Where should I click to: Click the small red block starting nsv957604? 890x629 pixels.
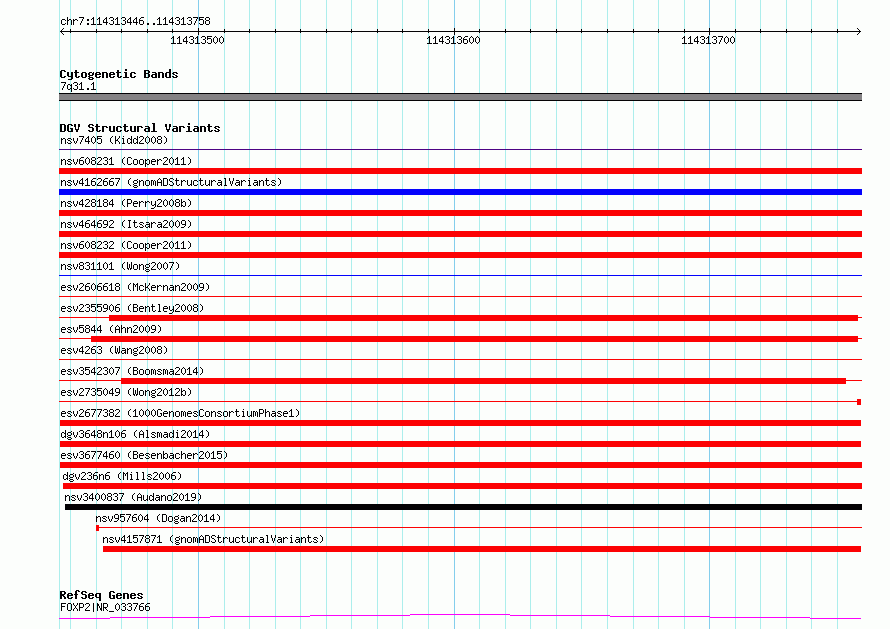point(98,528)
